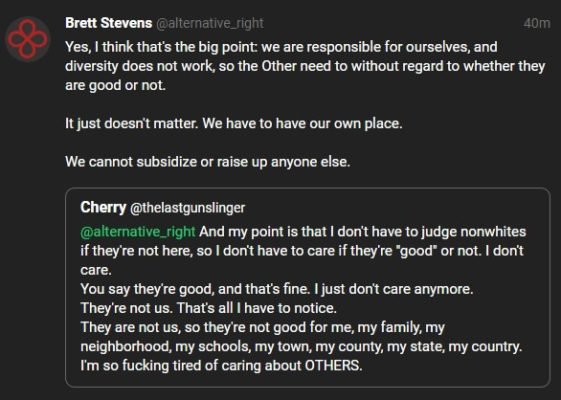Click quoted line "They're not us. That's all"
This screenshot has height=400, width=561.
[208, 308]
